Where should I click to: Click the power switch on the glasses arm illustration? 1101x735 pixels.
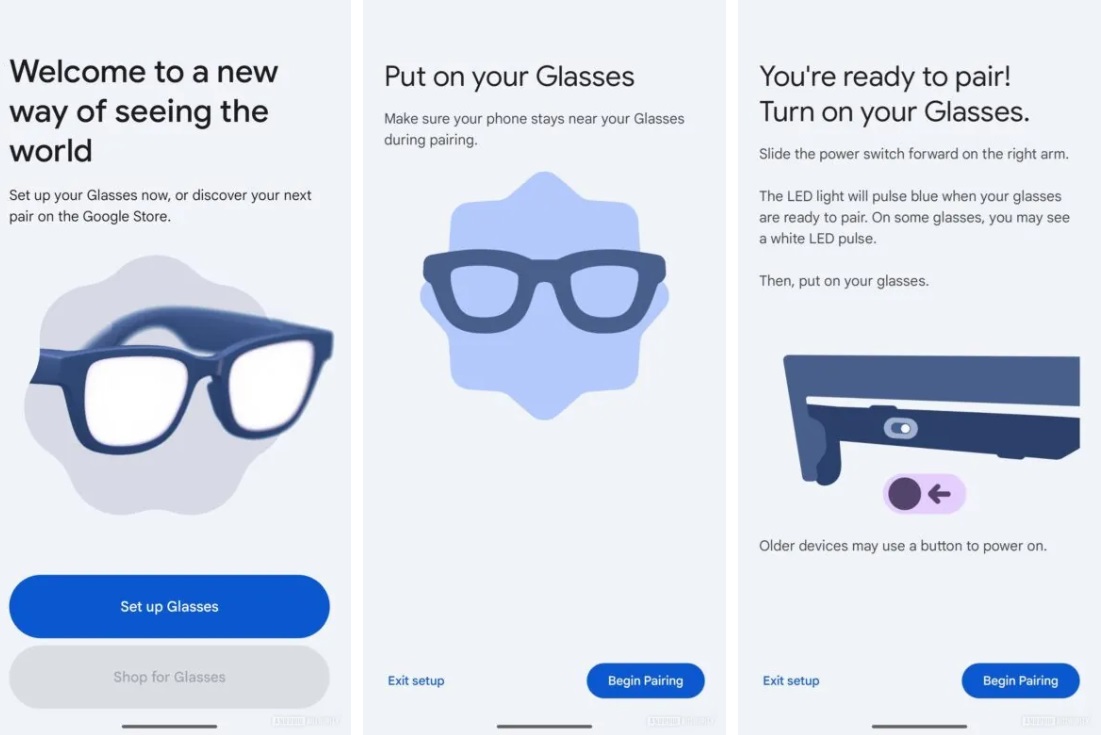901,428
